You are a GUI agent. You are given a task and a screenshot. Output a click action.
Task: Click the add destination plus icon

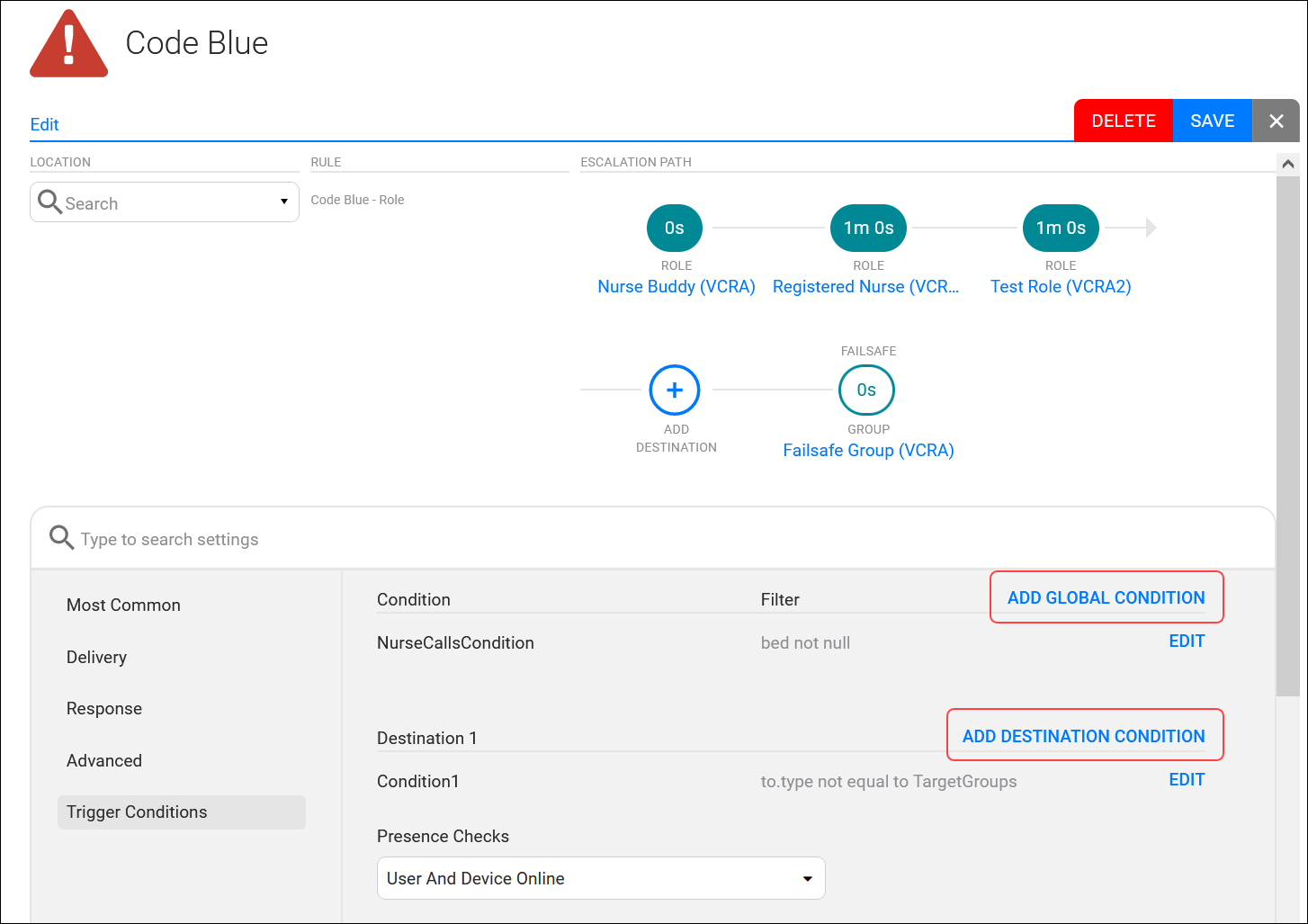coord(674,390)
